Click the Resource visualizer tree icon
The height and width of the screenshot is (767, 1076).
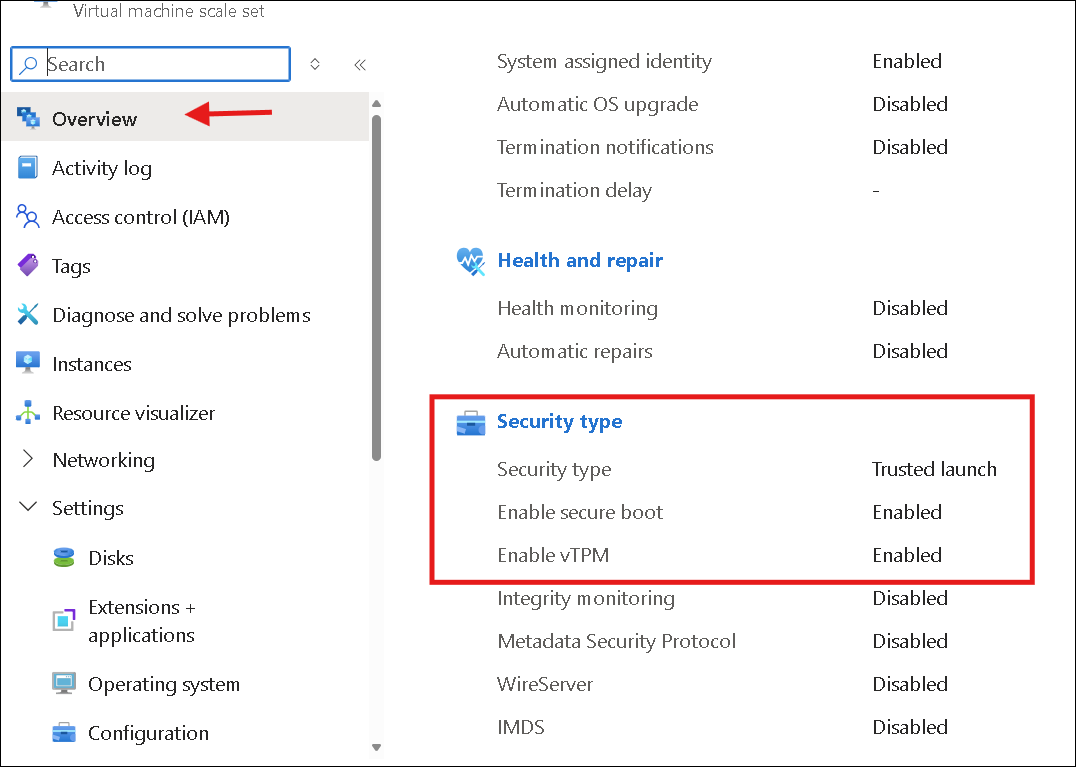point(27,412)
